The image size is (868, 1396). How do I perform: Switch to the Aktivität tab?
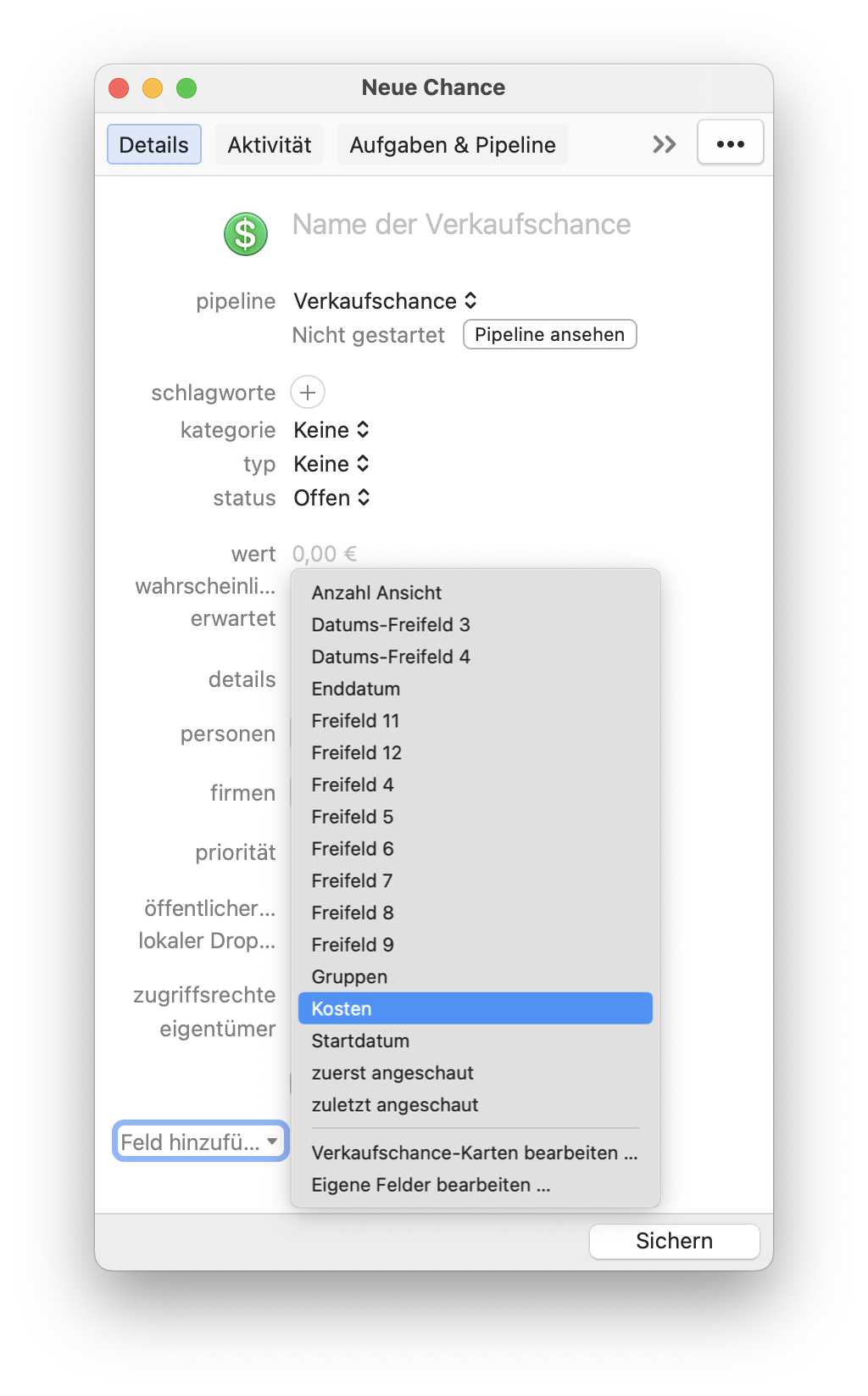click(x=270, y=144)
